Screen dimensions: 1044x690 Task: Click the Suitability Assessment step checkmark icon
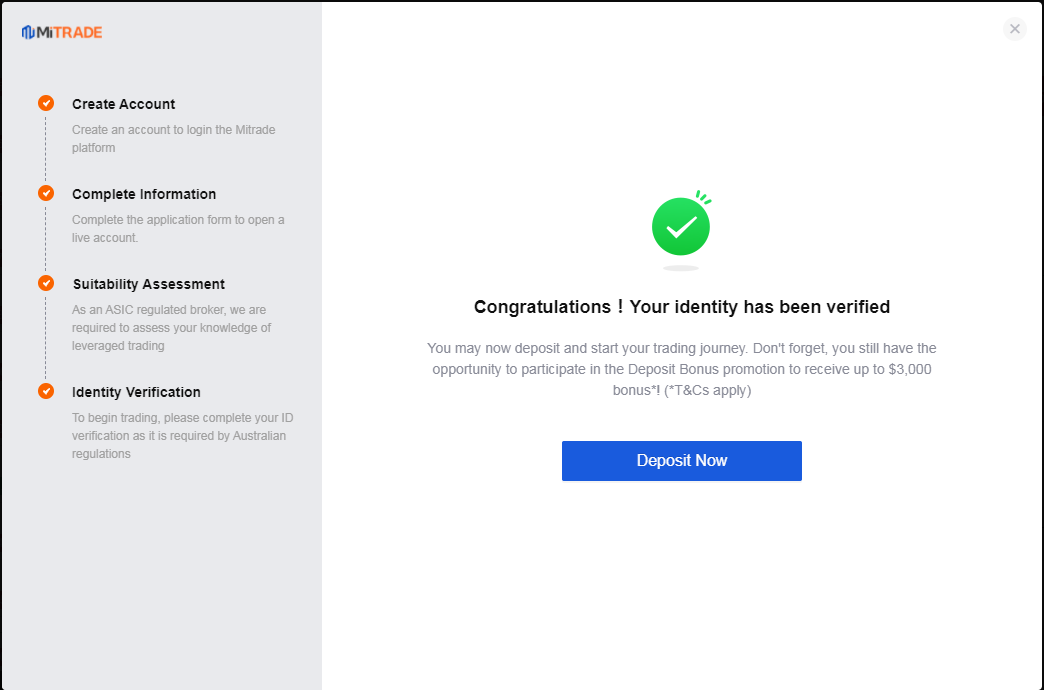coord(46,283)
